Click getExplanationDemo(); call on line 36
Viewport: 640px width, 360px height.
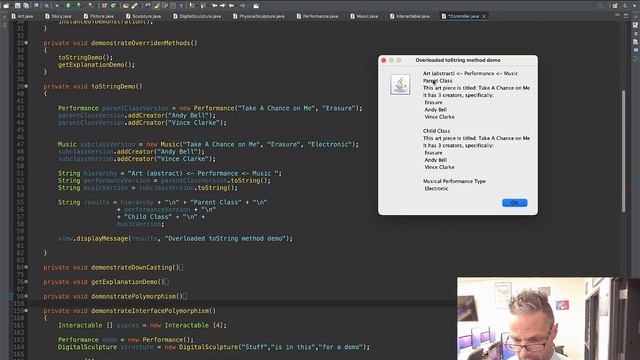click(96, 65)
